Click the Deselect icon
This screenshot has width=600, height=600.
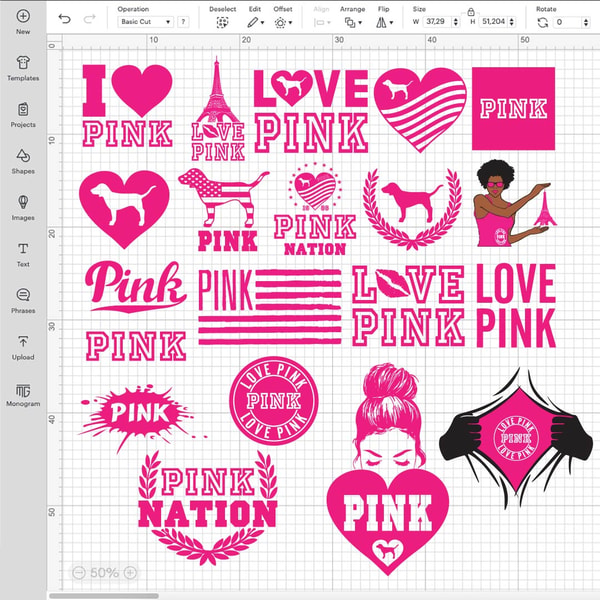222,23
